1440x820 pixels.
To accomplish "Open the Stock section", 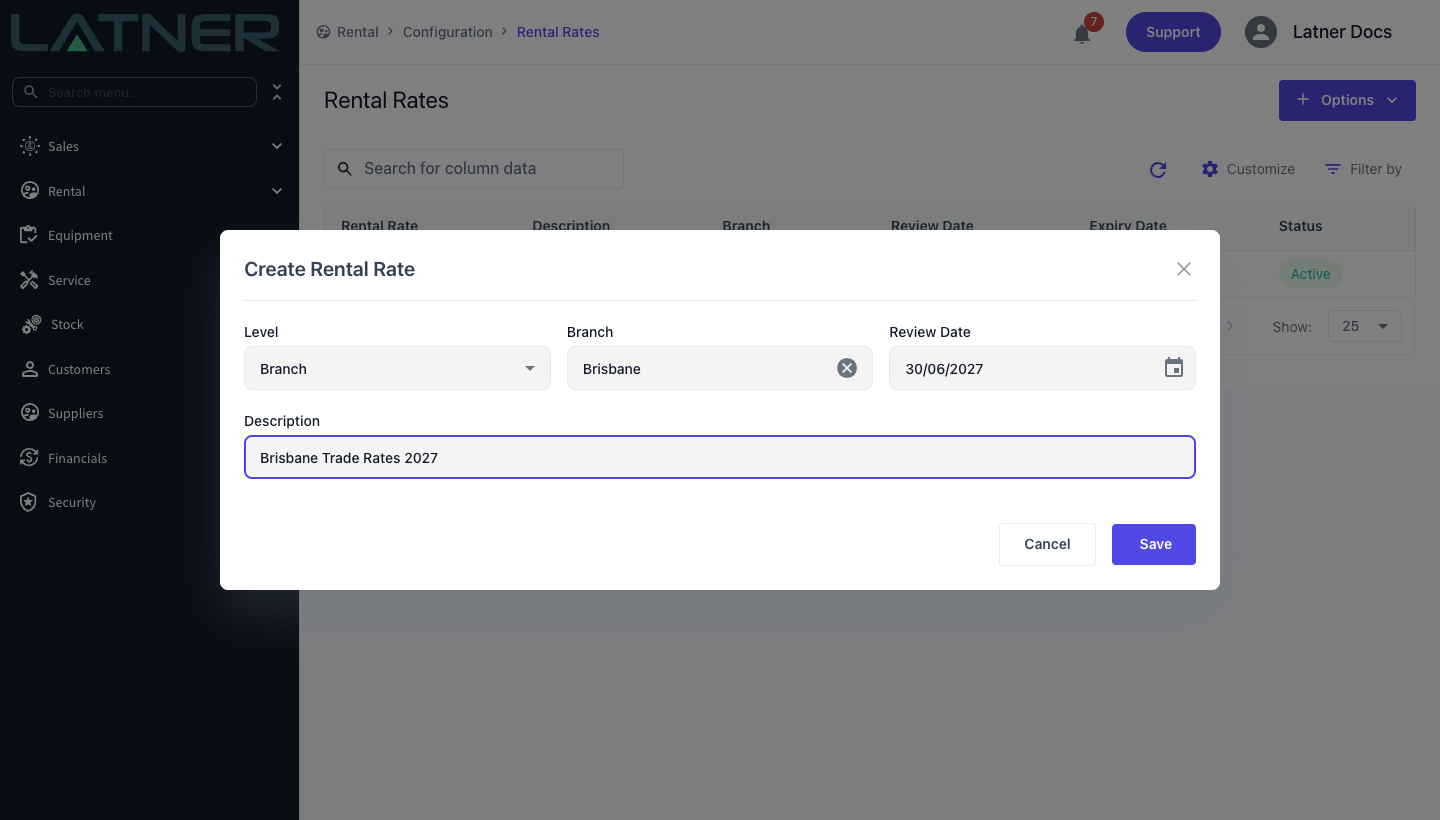I will [150, 324].
